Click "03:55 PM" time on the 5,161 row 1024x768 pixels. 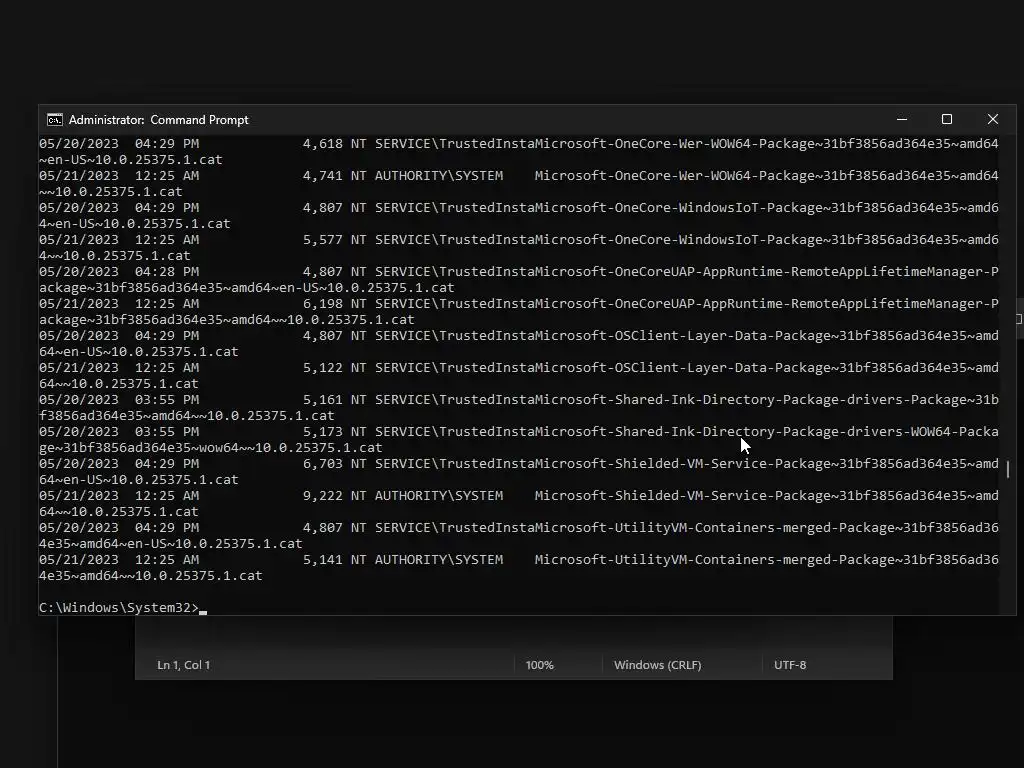[167, 400]
